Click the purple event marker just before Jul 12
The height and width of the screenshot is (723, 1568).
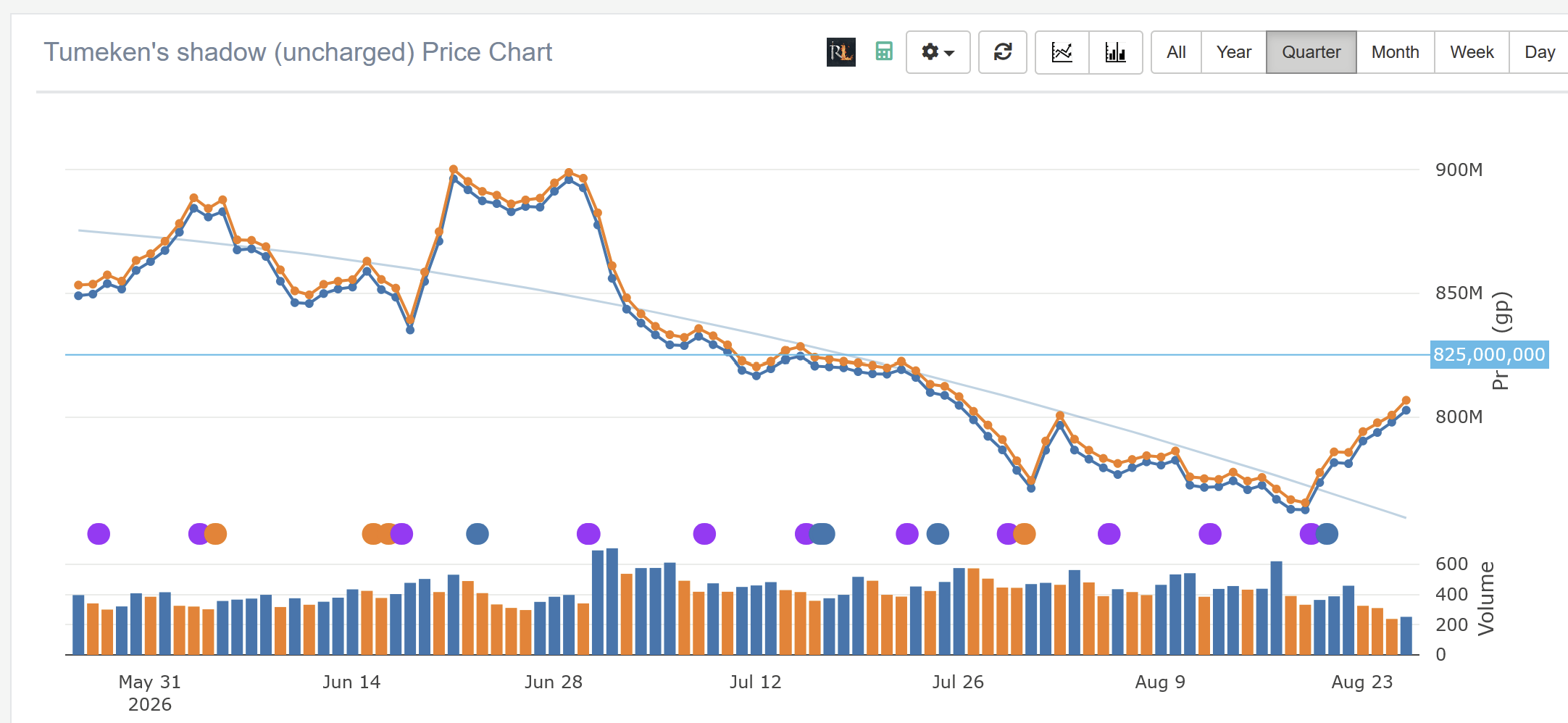click(x=704, y=534)
